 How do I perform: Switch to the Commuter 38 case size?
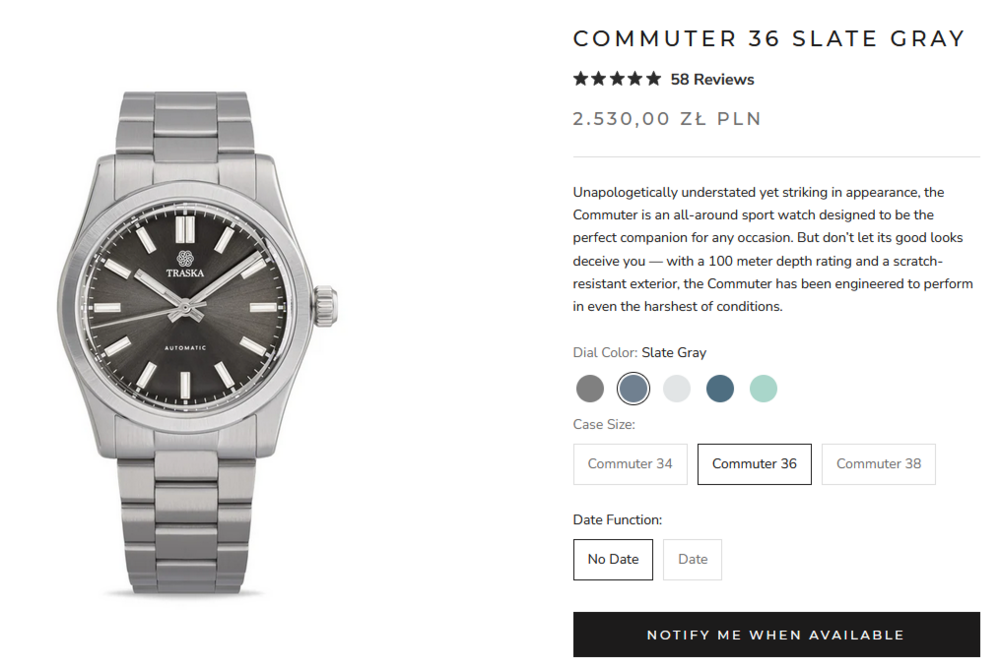click(878, 464)
